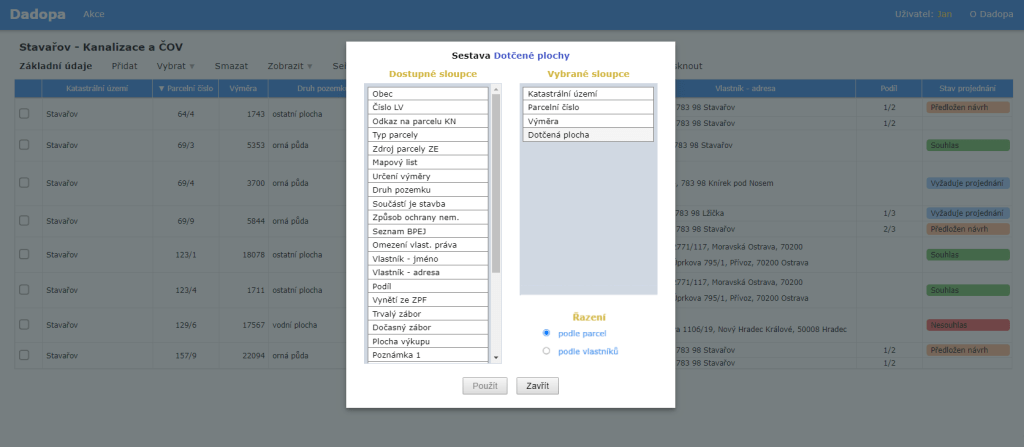The image size is (1024, 447).
Task: Choose 'podle vlastníků' sorting radio button
Action: pos(546,351)
